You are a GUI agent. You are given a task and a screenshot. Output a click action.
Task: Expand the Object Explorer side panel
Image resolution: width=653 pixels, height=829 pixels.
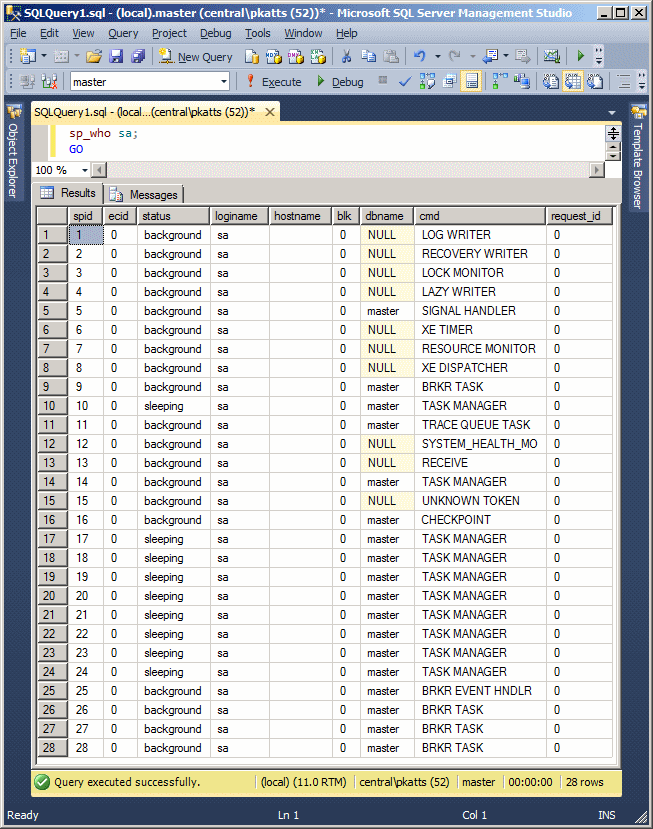(x=14, y=153)
